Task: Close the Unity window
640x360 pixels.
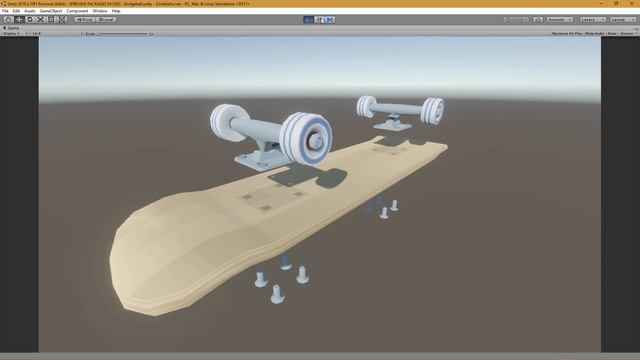Action: coord(631,3)
